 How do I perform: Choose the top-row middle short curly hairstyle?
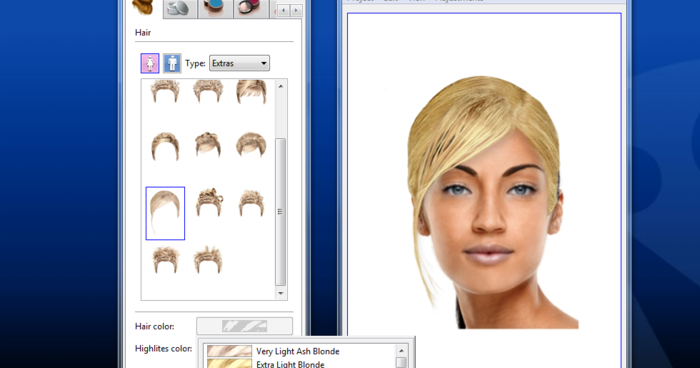[x=208, y=91]
